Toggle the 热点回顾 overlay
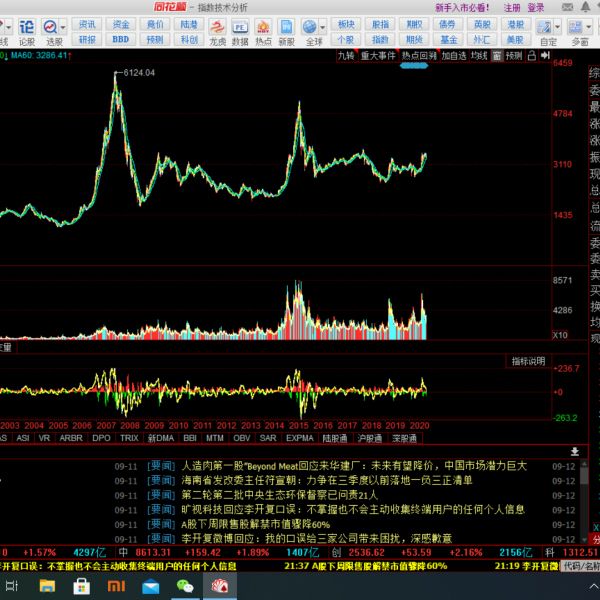 [419, 56]
